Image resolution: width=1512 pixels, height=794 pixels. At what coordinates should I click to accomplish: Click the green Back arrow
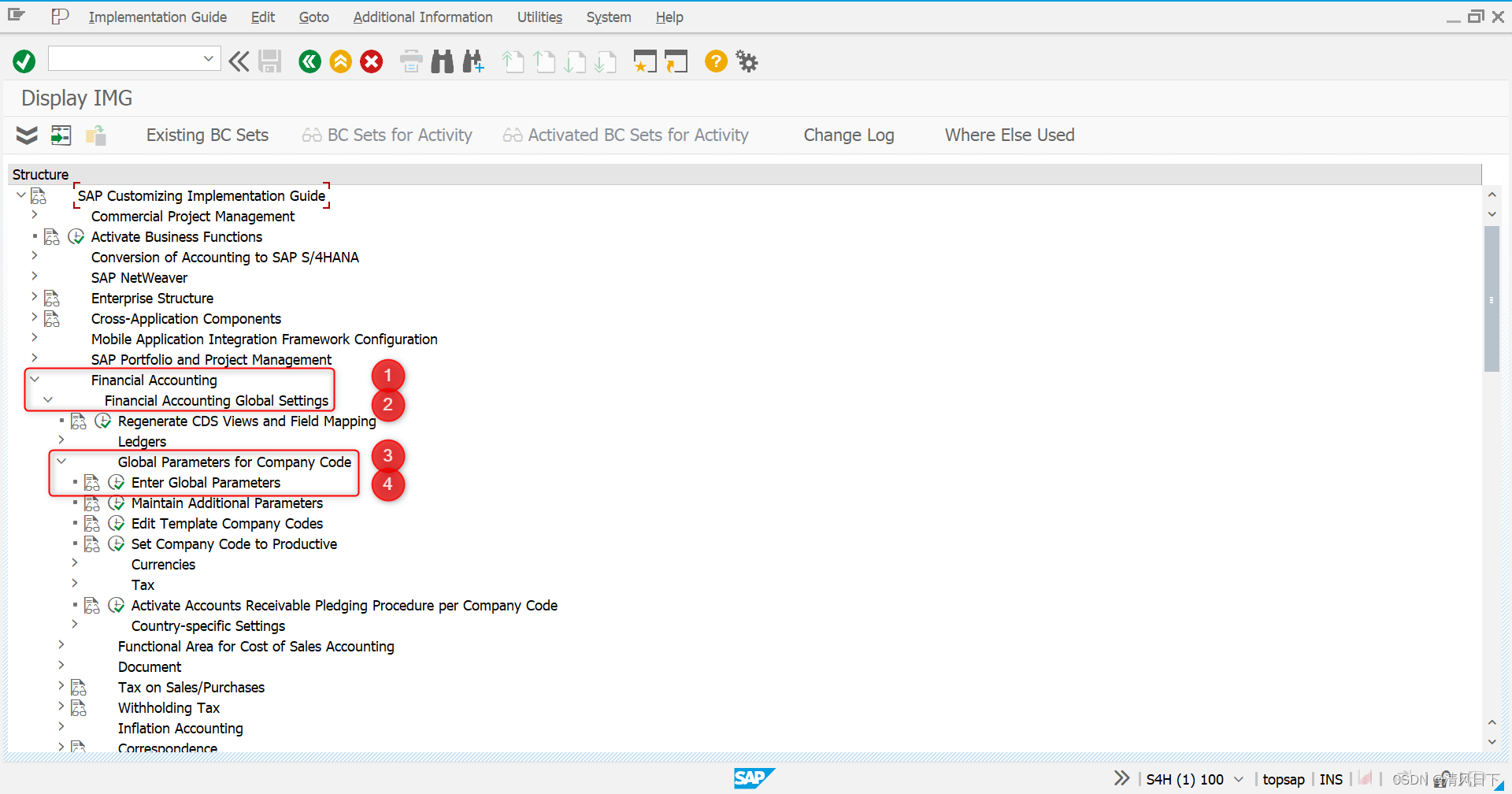[309, 61]
